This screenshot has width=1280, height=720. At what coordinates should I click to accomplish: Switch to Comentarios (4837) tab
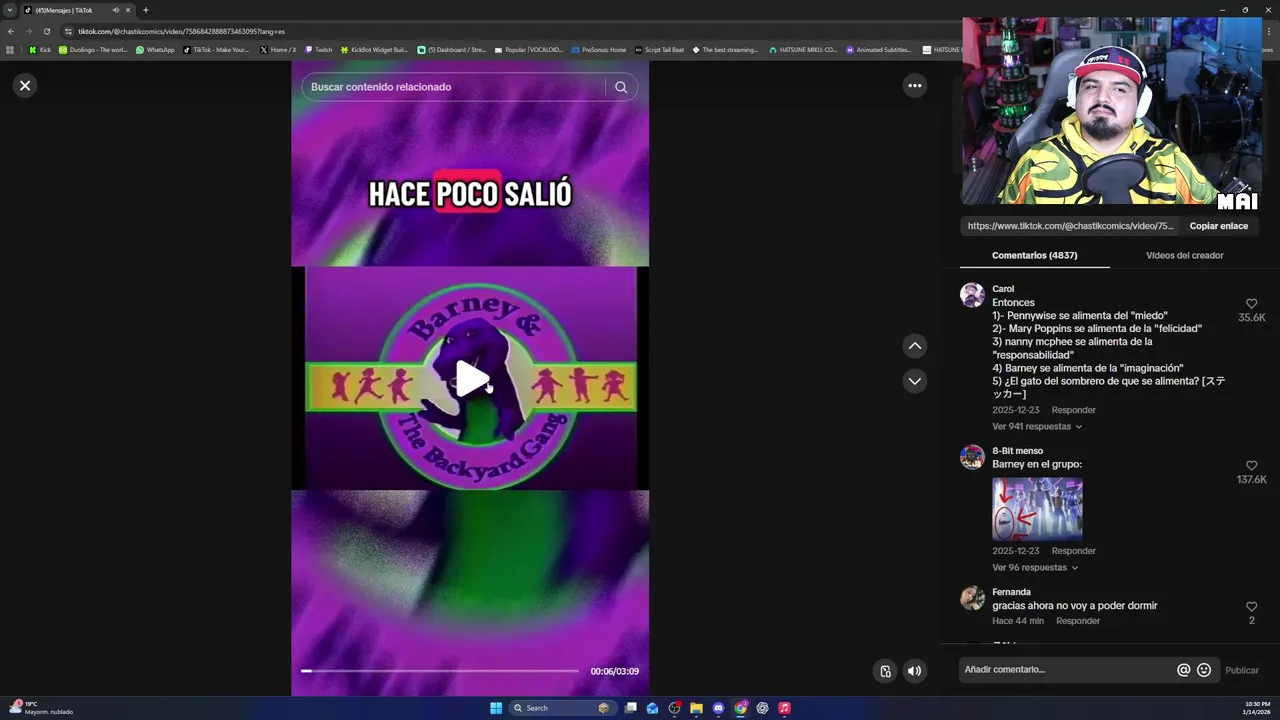point(1034,256)
